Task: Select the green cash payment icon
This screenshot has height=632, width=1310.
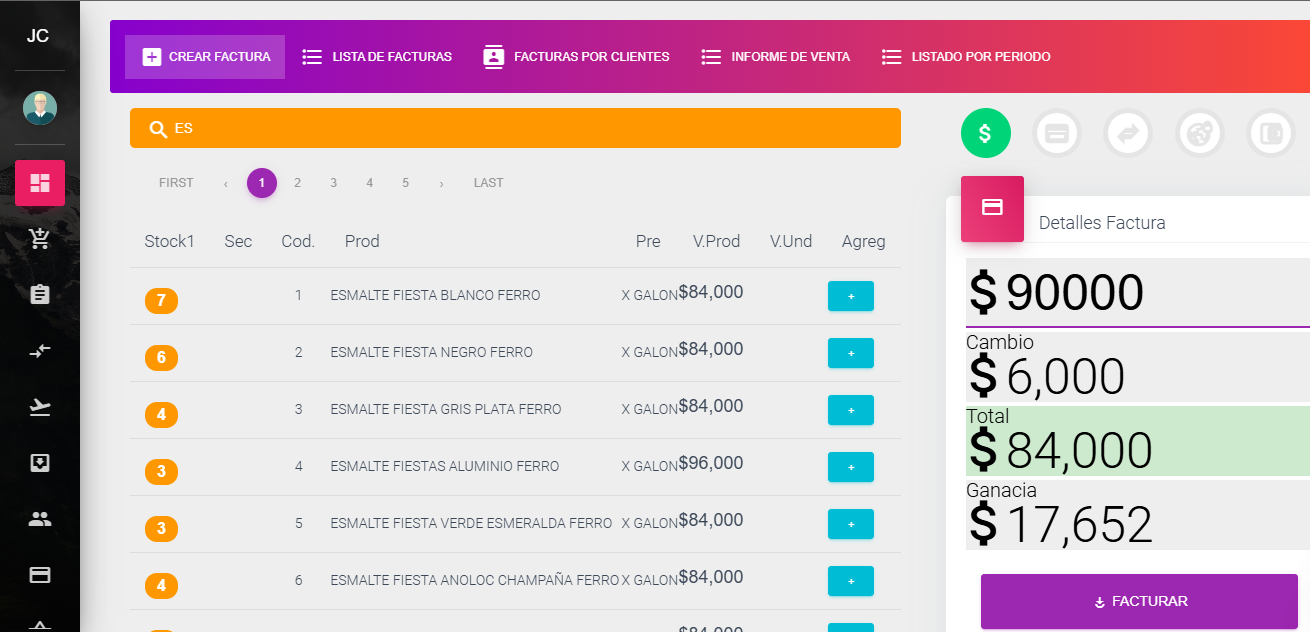Action: point(985,133)
